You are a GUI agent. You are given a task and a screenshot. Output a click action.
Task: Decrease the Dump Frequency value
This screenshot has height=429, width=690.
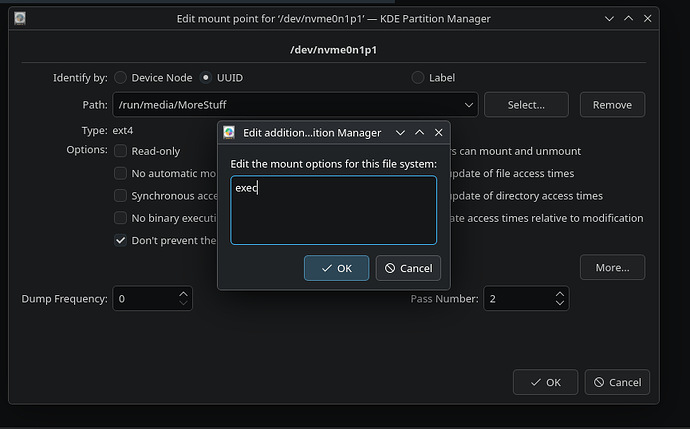184,303
